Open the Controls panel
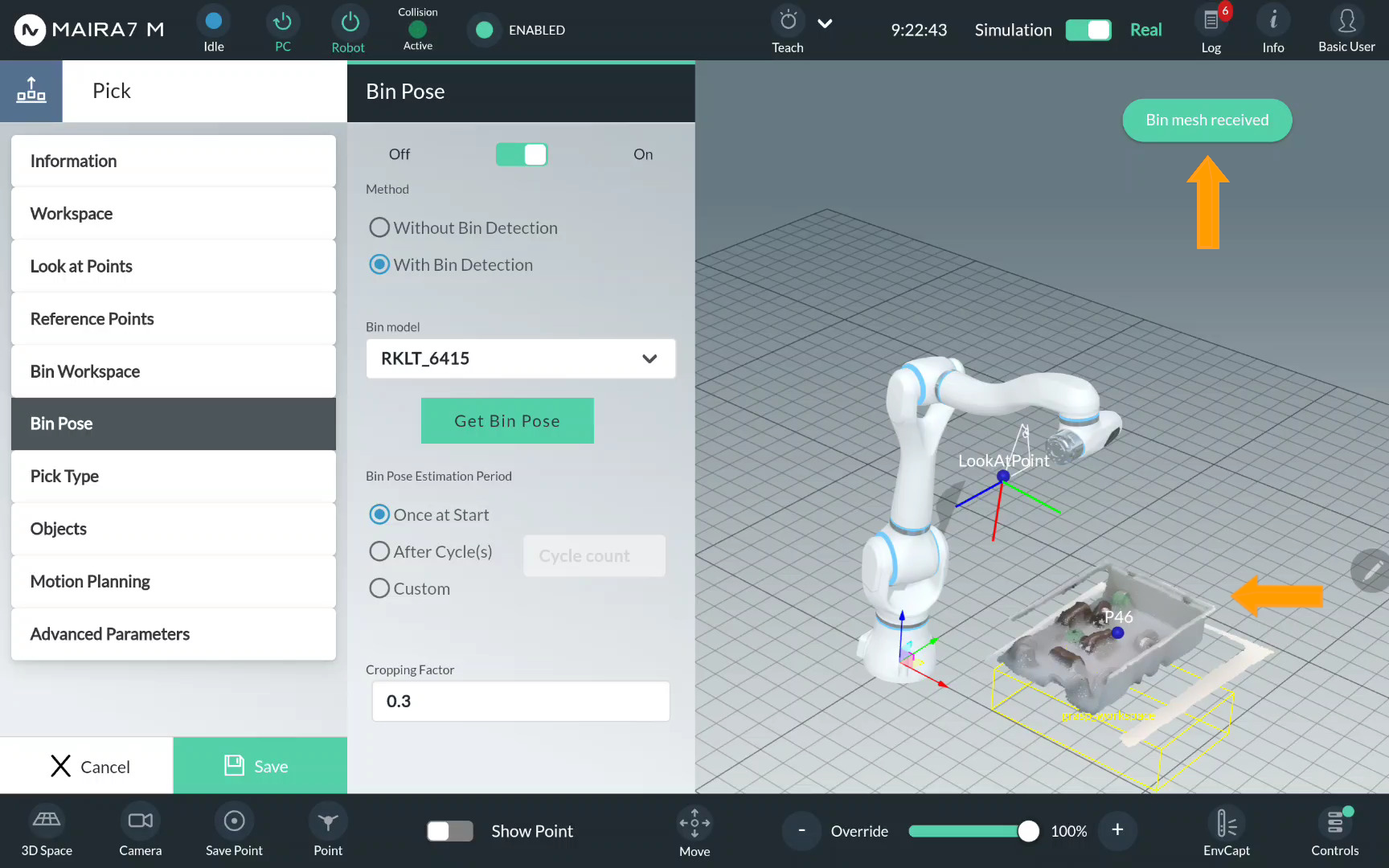 coord(1335,821)
